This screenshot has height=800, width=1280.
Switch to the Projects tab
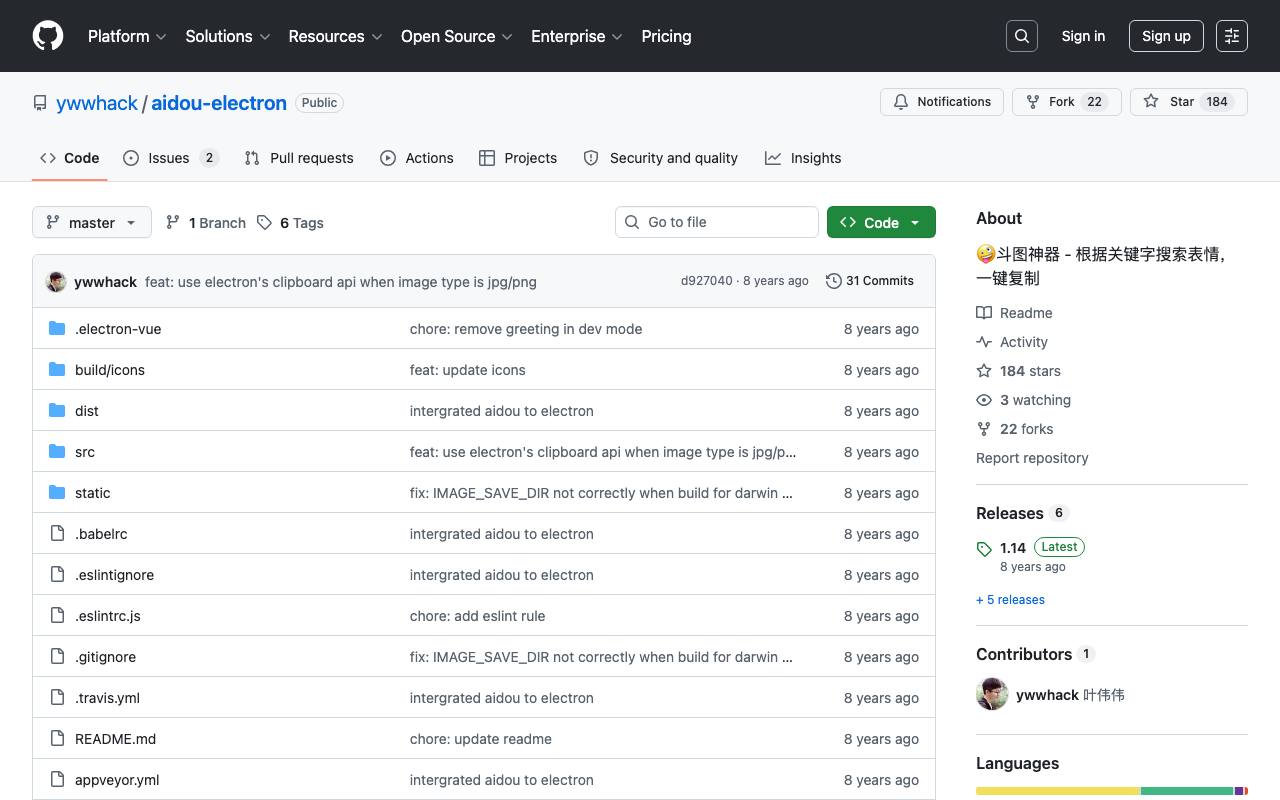(518, 158)
